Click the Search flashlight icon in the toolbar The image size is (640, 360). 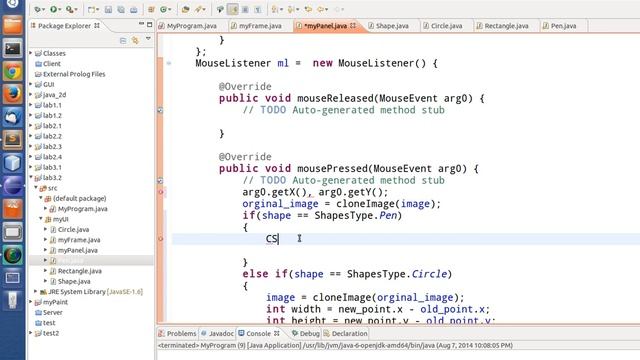click(199, 9)
